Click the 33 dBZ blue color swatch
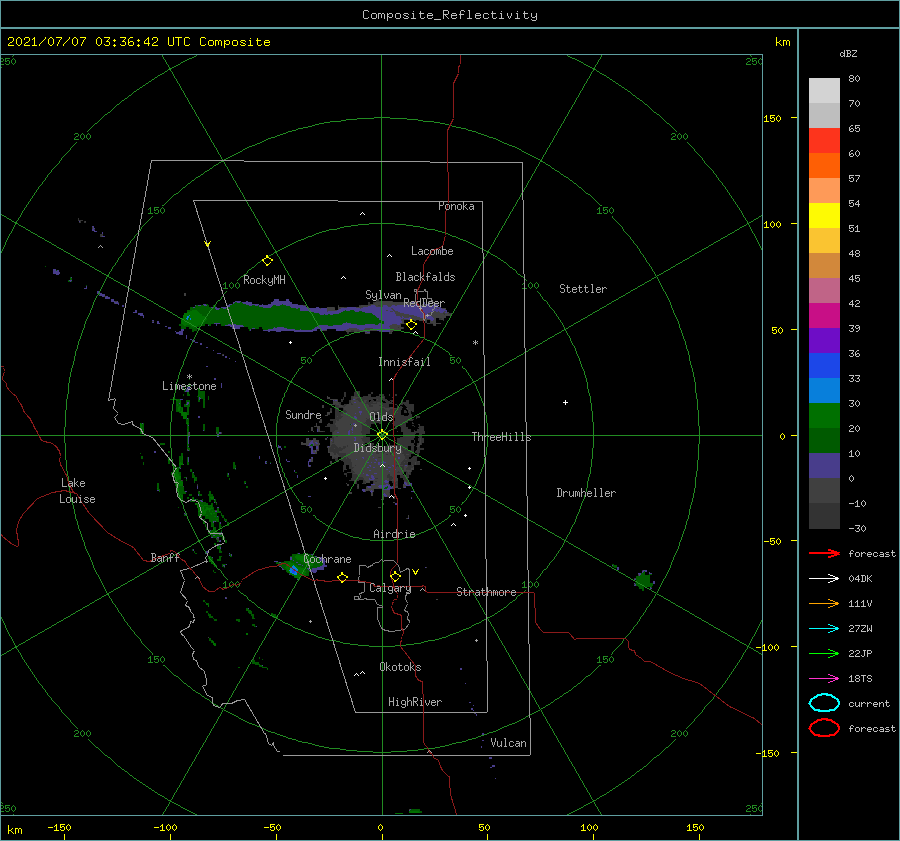Image resolution: width=900 pixels, height=841 pixels. [824, 391]
